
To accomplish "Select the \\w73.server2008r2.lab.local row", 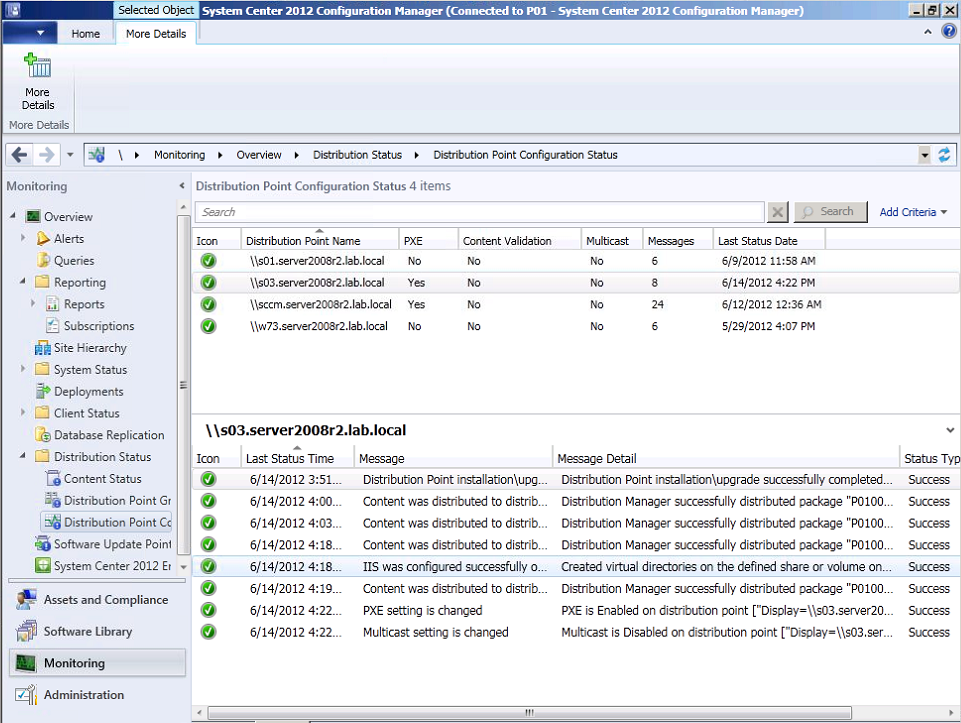I will click(x=576, y=327).
